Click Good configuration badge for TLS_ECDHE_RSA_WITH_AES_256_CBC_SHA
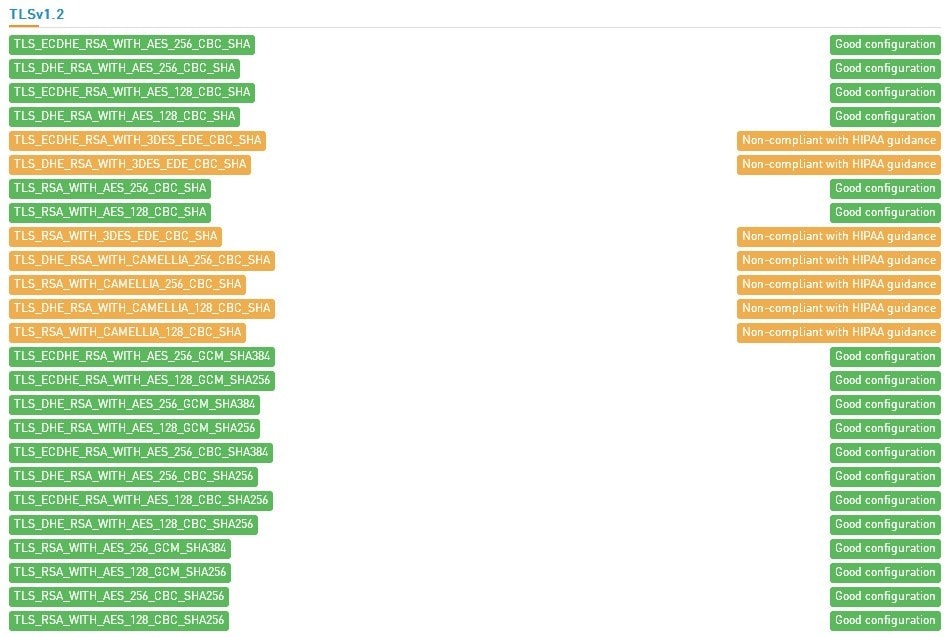This screenshot has width=949, height=637. tap(885, 44)
